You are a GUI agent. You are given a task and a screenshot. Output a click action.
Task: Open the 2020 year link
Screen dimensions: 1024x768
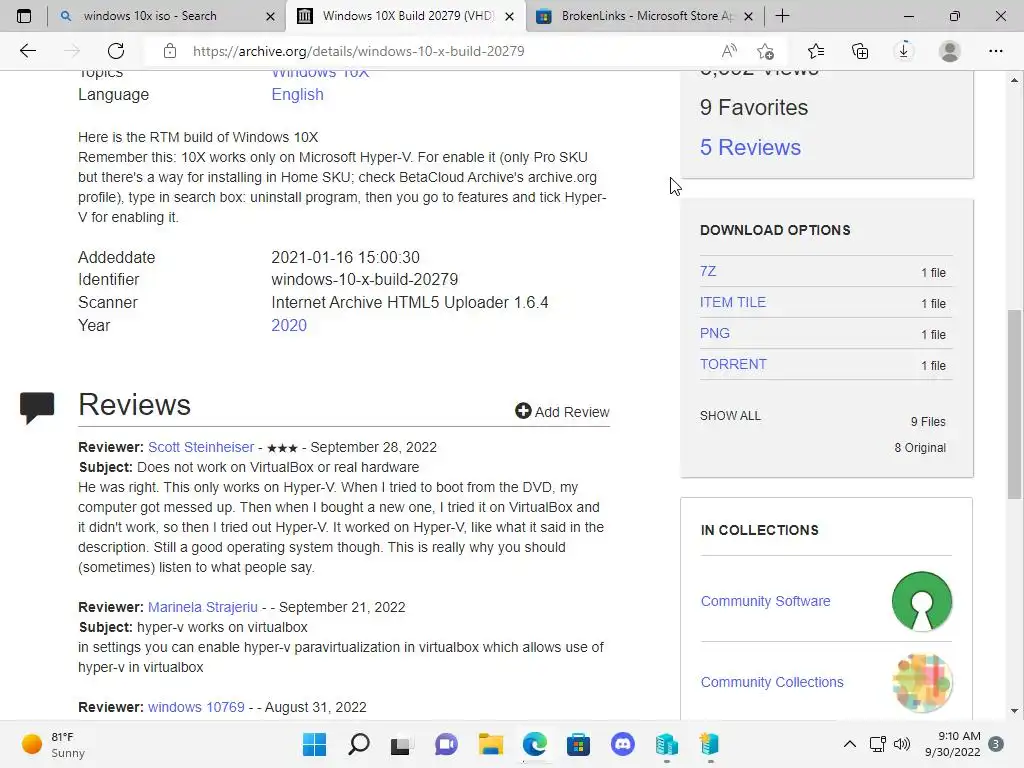tap(289, 325)
